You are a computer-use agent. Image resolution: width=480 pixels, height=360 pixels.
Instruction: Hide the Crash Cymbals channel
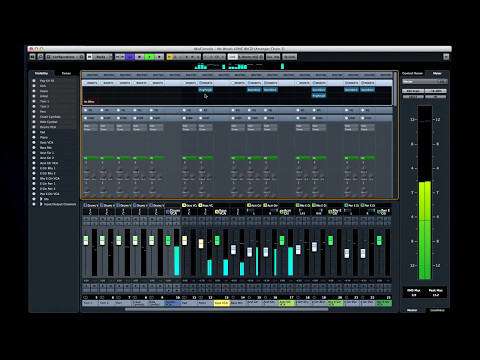(x=34, y=117)
